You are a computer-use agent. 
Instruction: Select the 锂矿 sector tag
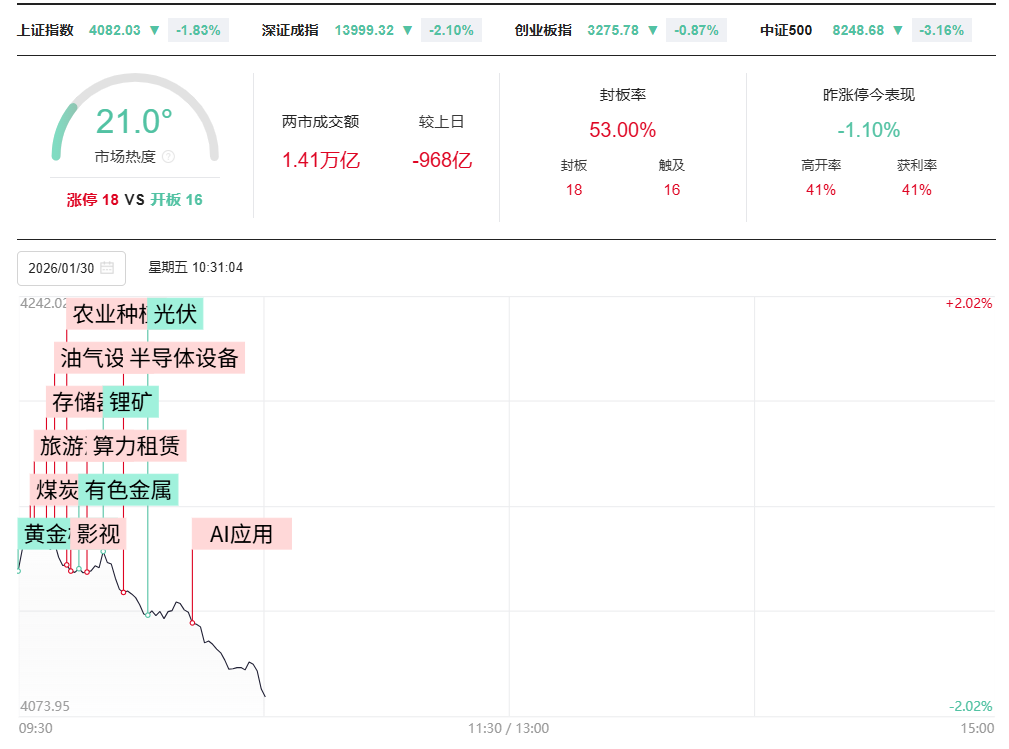132,402
